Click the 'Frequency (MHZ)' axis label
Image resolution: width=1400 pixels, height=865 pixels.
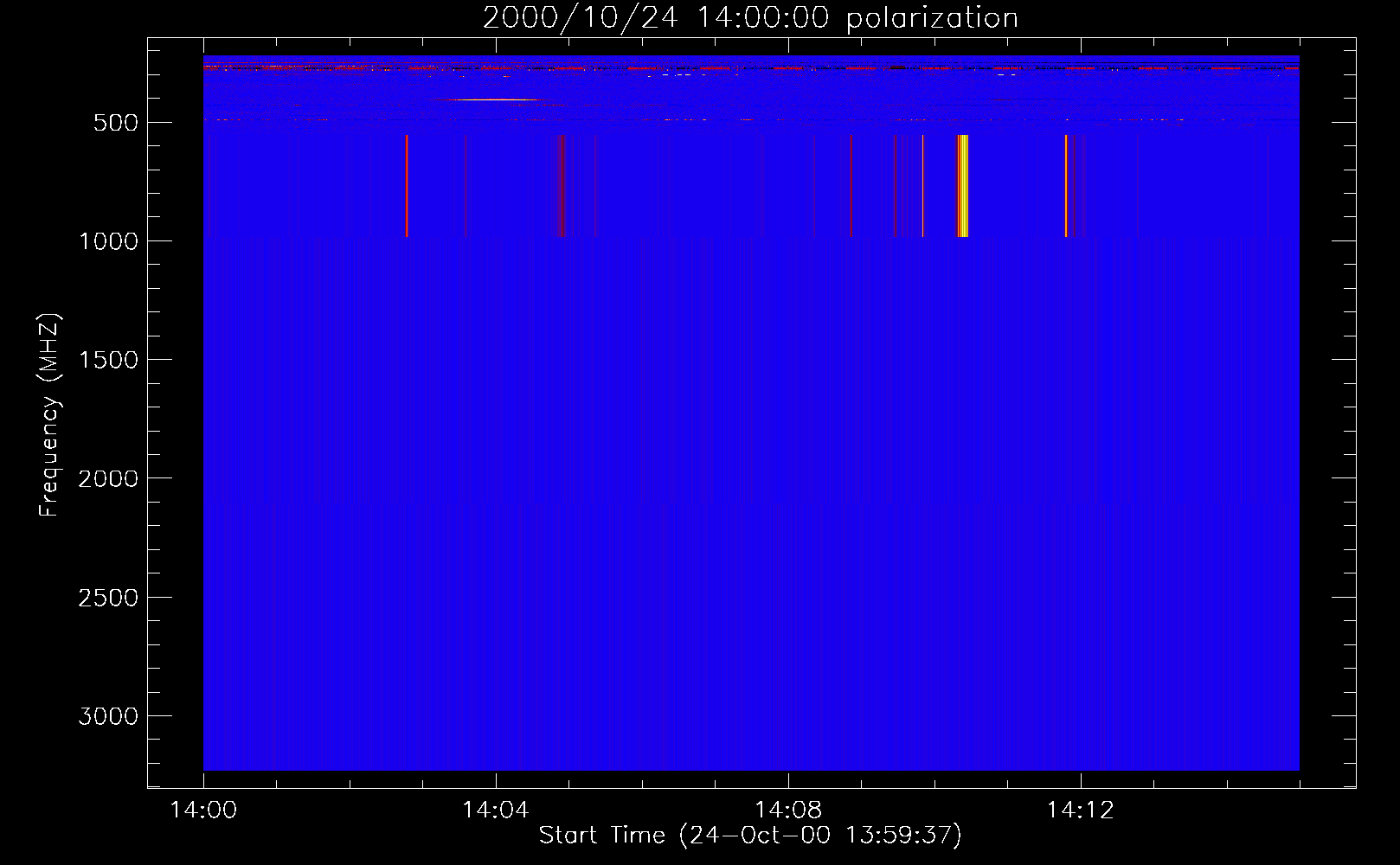(50, 416)
